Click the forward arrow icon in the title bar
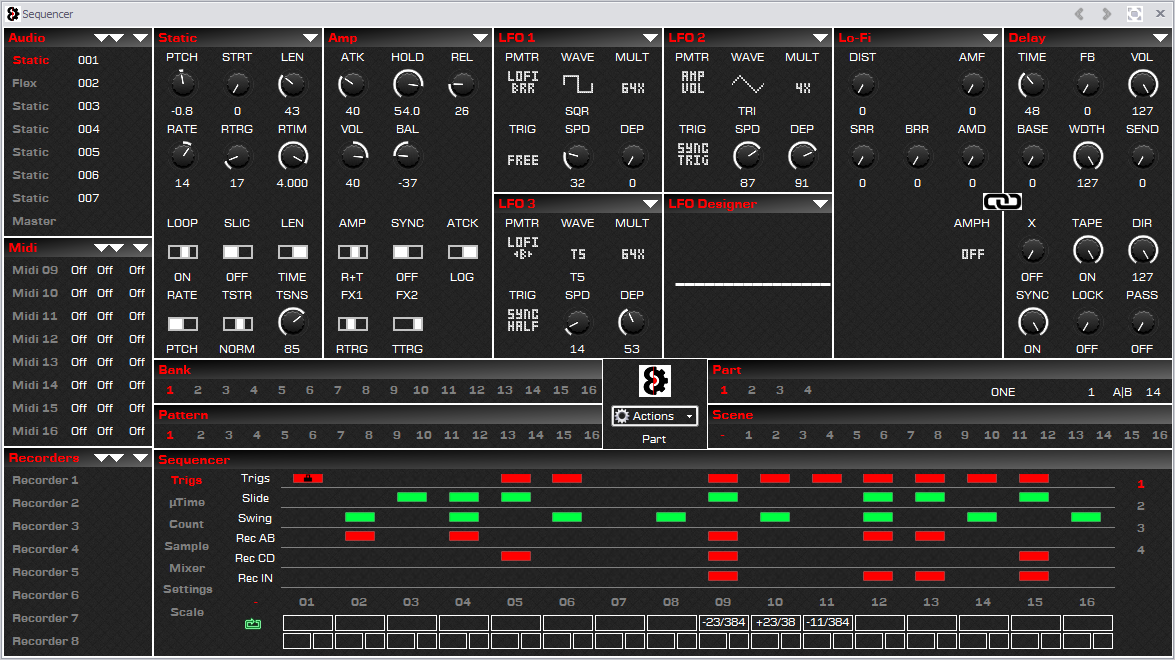Viewport: 1175px width, 660px height. pyautogui.click(x=1107, y=14)
